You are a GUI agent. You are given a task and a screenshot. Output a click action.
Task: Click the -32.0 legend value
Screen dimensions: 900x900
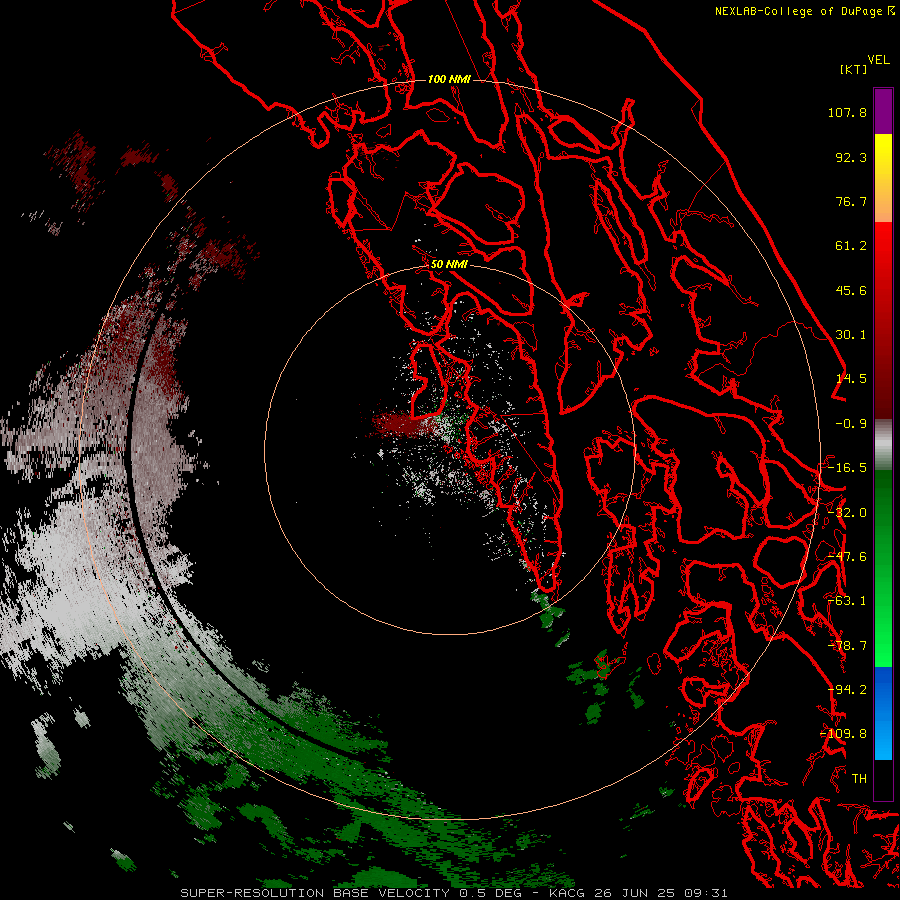tap(847, 513)
